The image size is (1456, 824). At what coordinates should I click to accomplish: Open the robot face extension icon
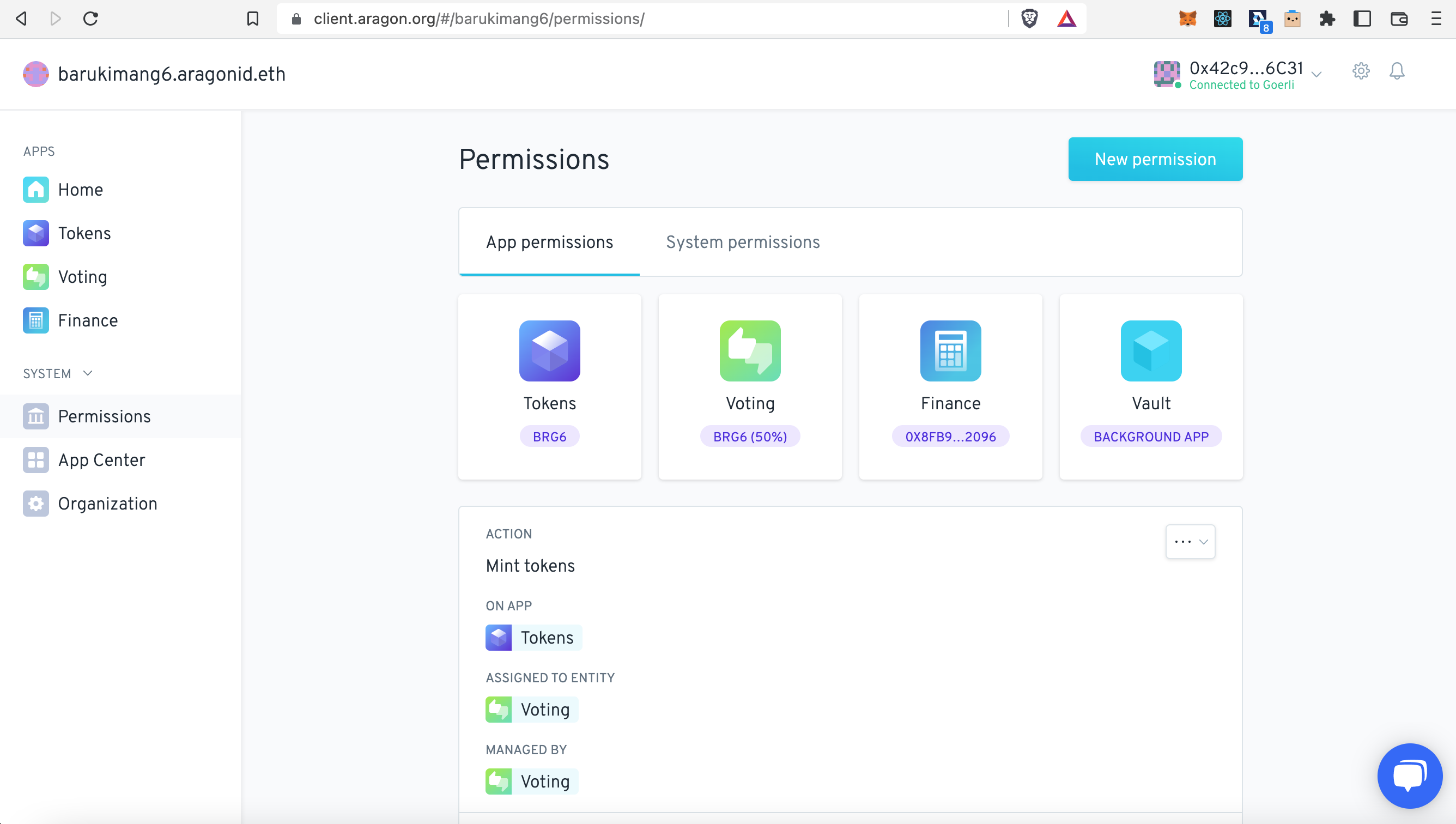coord(1293,19)
